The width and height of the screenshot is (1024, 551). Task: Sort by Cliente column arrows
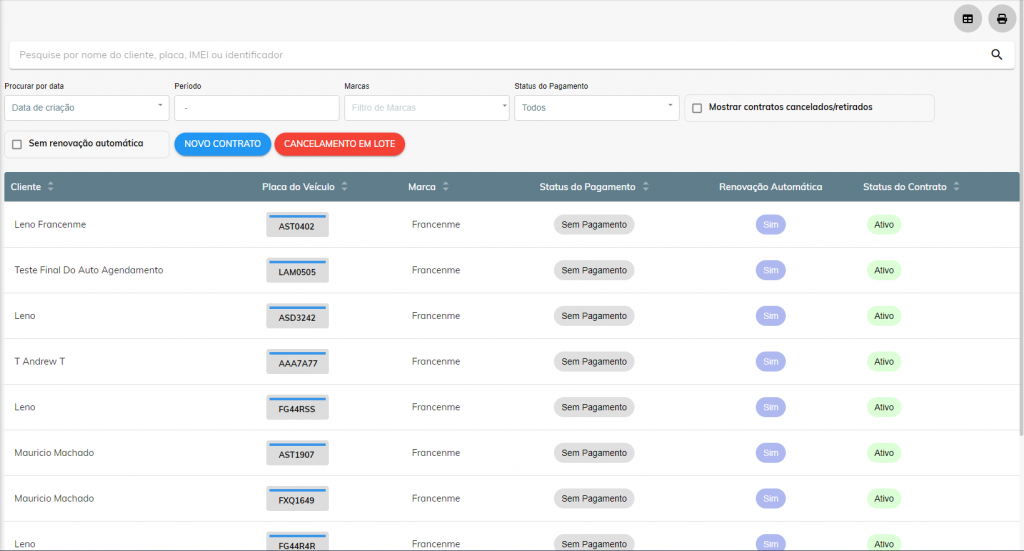click(x=50, y=187)
